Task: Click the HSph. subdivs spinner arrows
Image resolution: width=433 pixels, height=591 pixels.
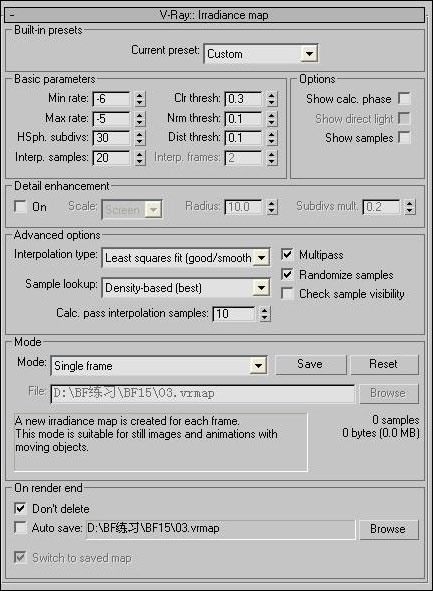Action: click(139, 138)
